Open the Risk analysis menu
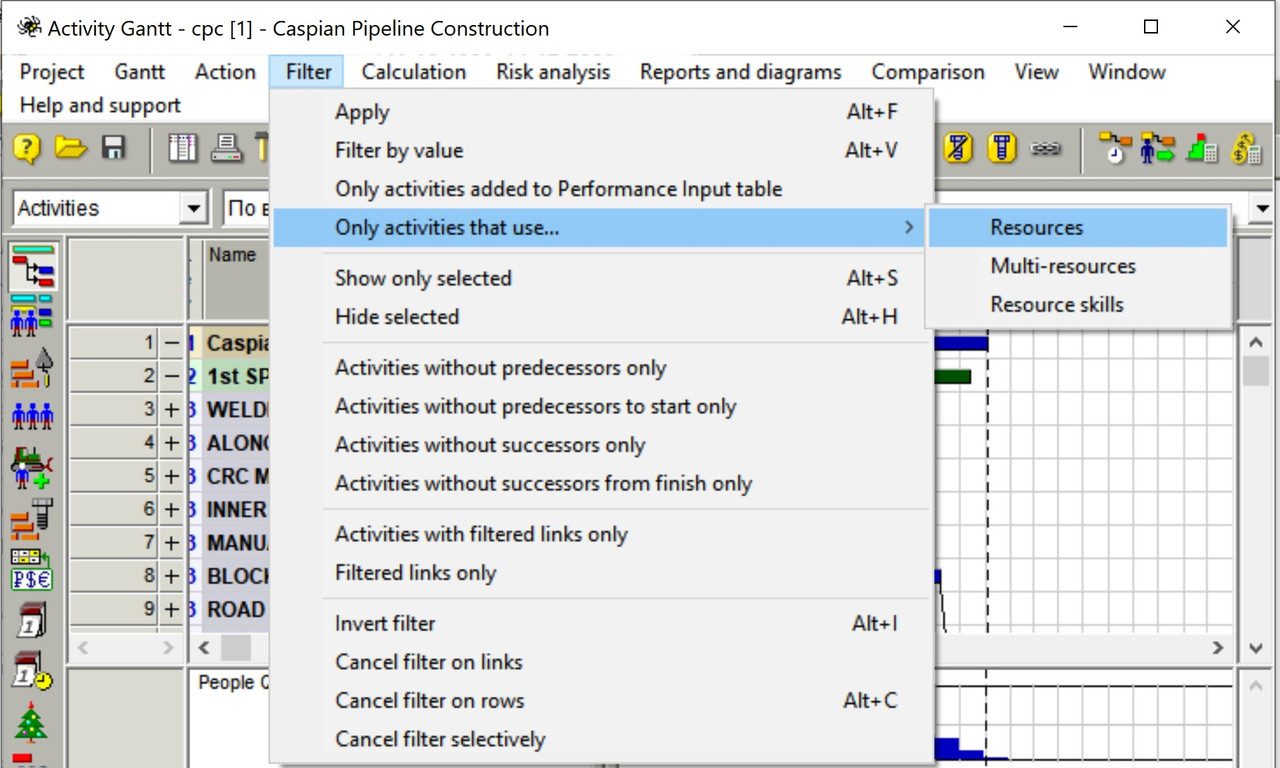Image resolution: width=1280 pixels, height=768 pixels. tap(553, 72)
